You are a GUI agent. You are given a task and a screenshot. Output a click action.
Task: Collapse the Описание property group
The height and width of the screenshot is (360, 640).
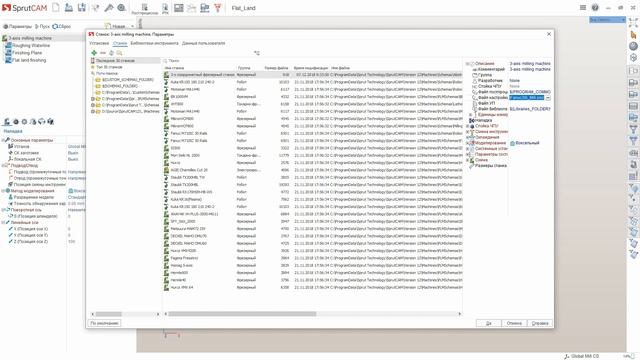point(468,64)
